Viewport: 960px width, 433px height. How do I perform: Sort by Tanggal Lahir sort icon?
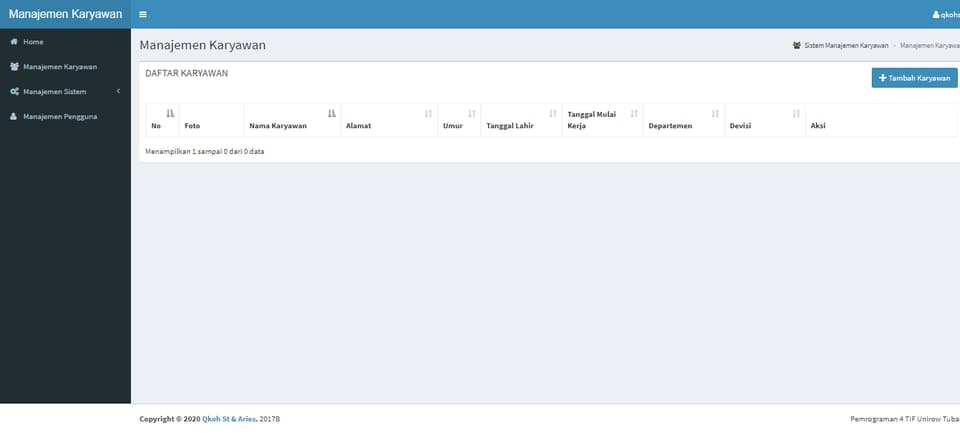553,113
